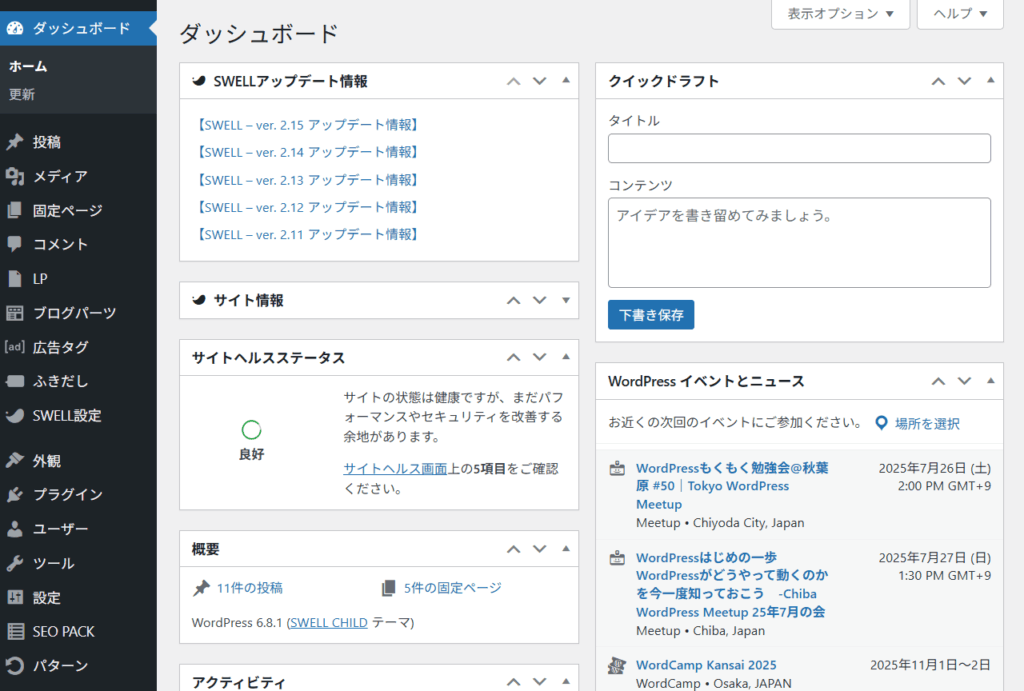The width and height of the screenshot is (1024, 691).
Task: Open SWELL ver. 2.15 update info link
Action: tap(308, 125)
